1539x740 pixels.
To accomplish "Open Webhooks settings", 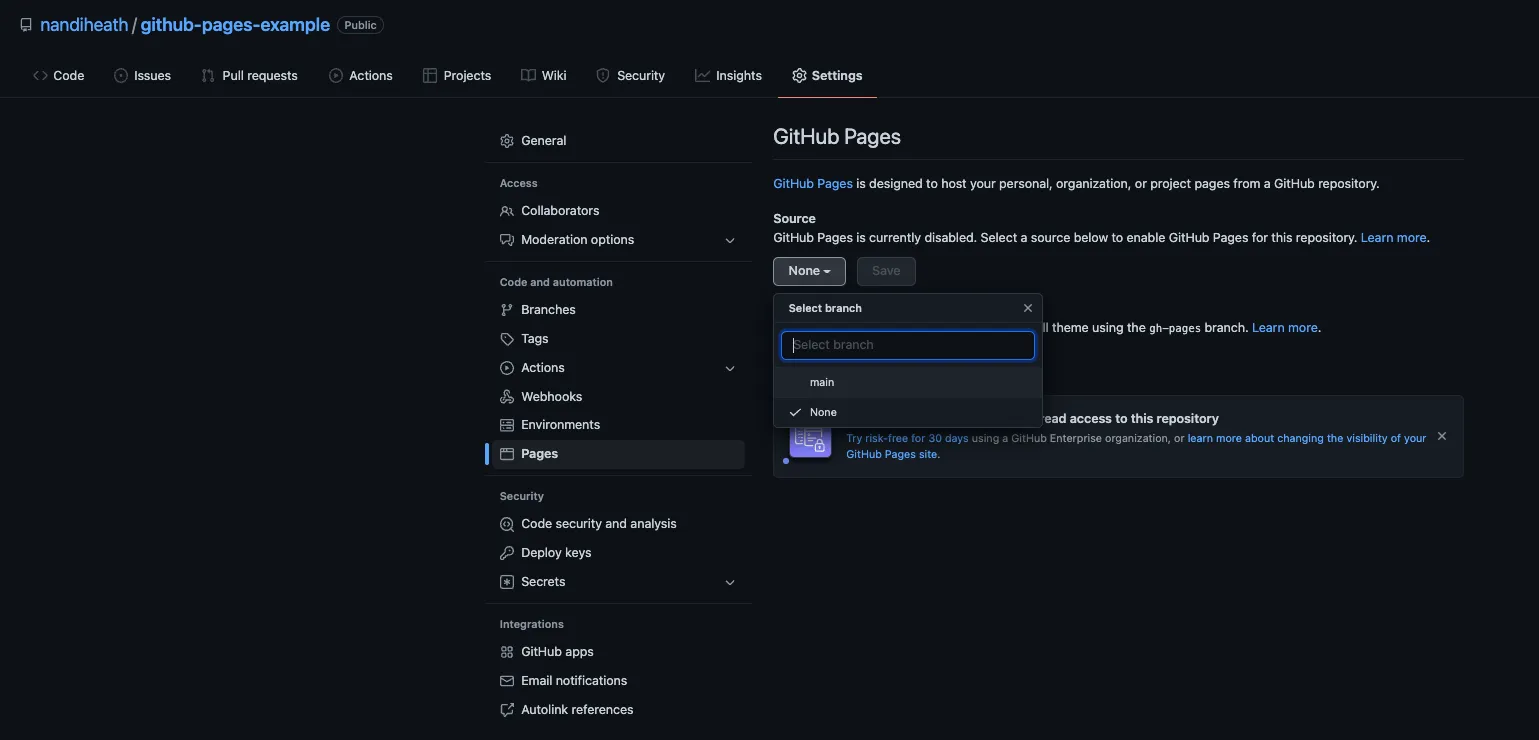I will click(x=551, y=395).
